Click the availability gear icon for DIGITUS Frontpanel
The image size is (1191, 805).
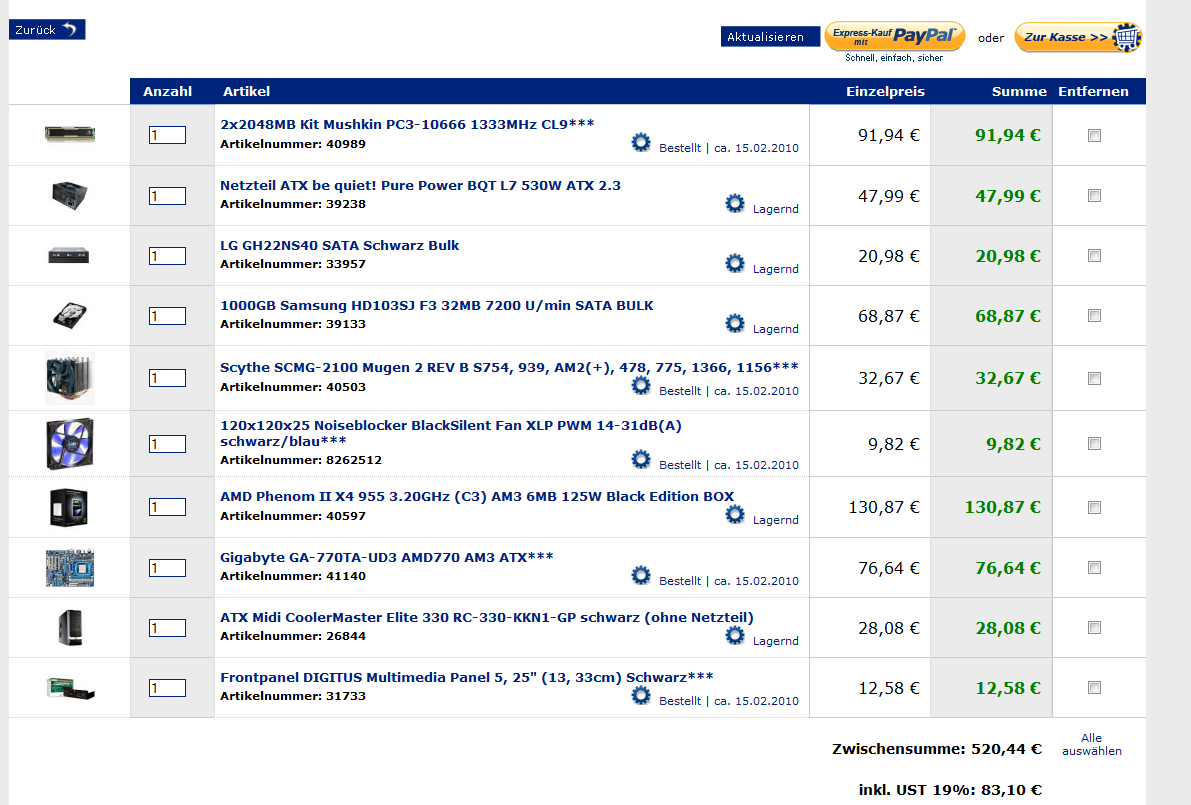[641, 695]
